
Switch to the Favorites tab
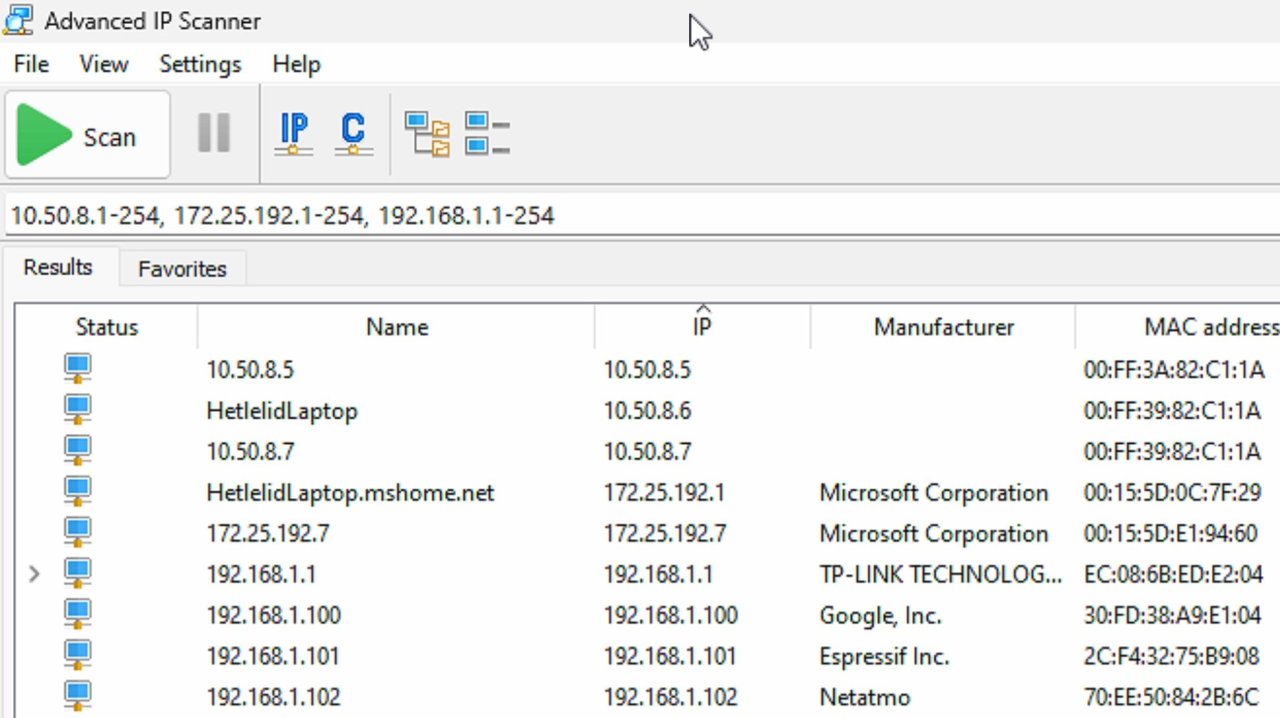coord(182,269)
